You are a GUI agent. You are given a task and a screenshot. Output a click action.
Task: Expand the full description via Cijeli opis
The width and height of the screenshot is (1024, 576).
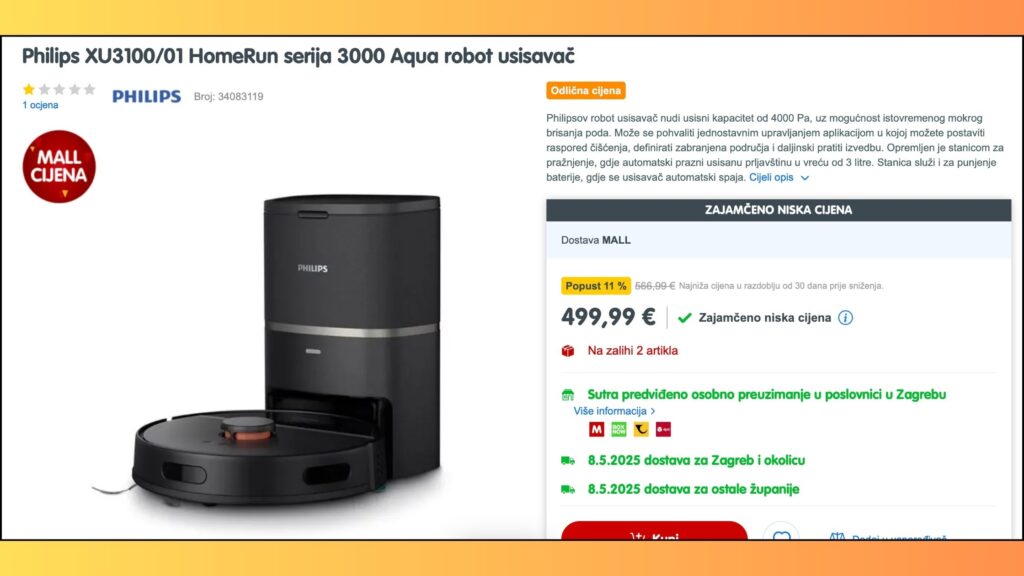coord(771,178)
